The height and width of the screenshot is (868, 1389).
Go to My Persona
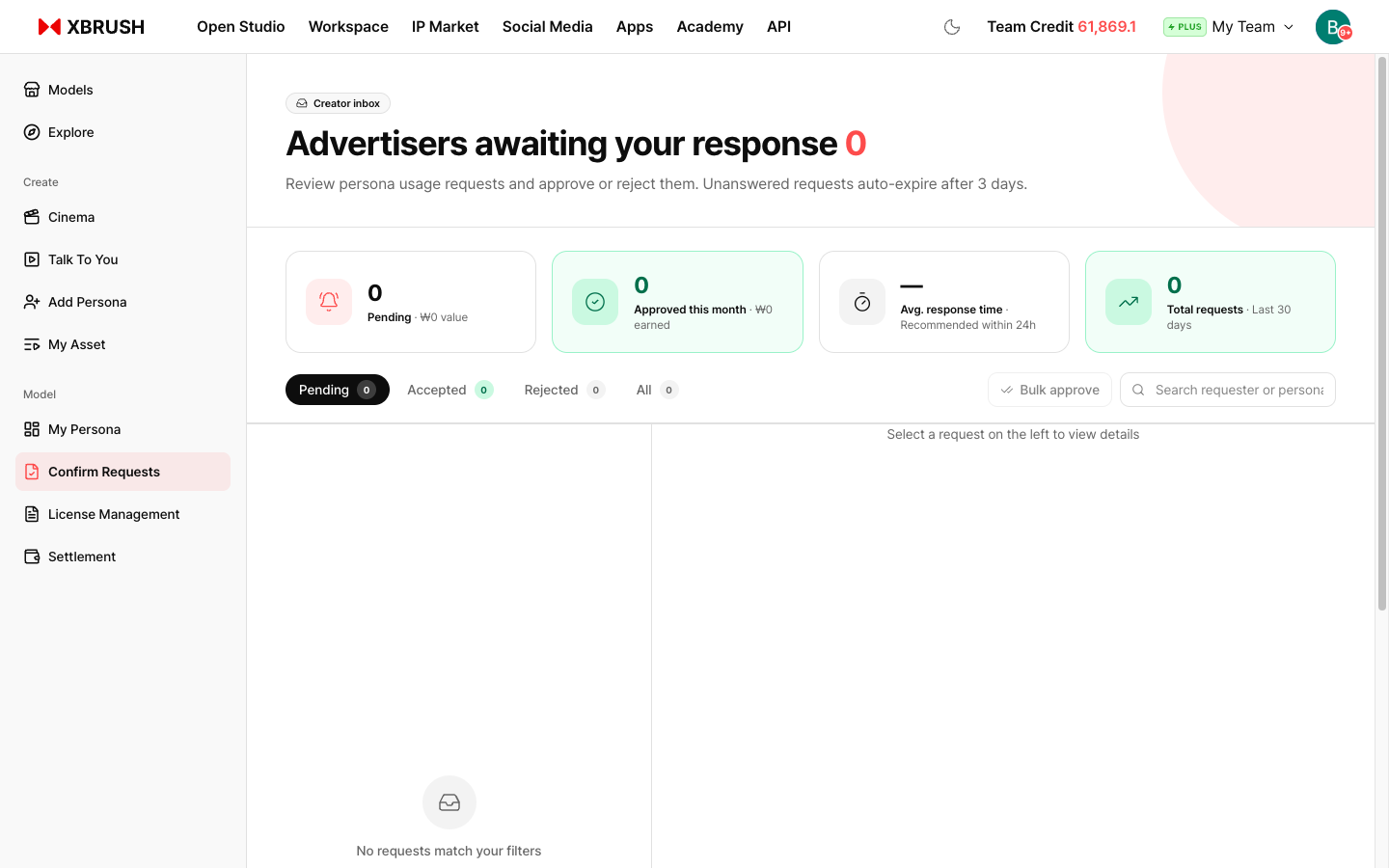tap(123, 429)
